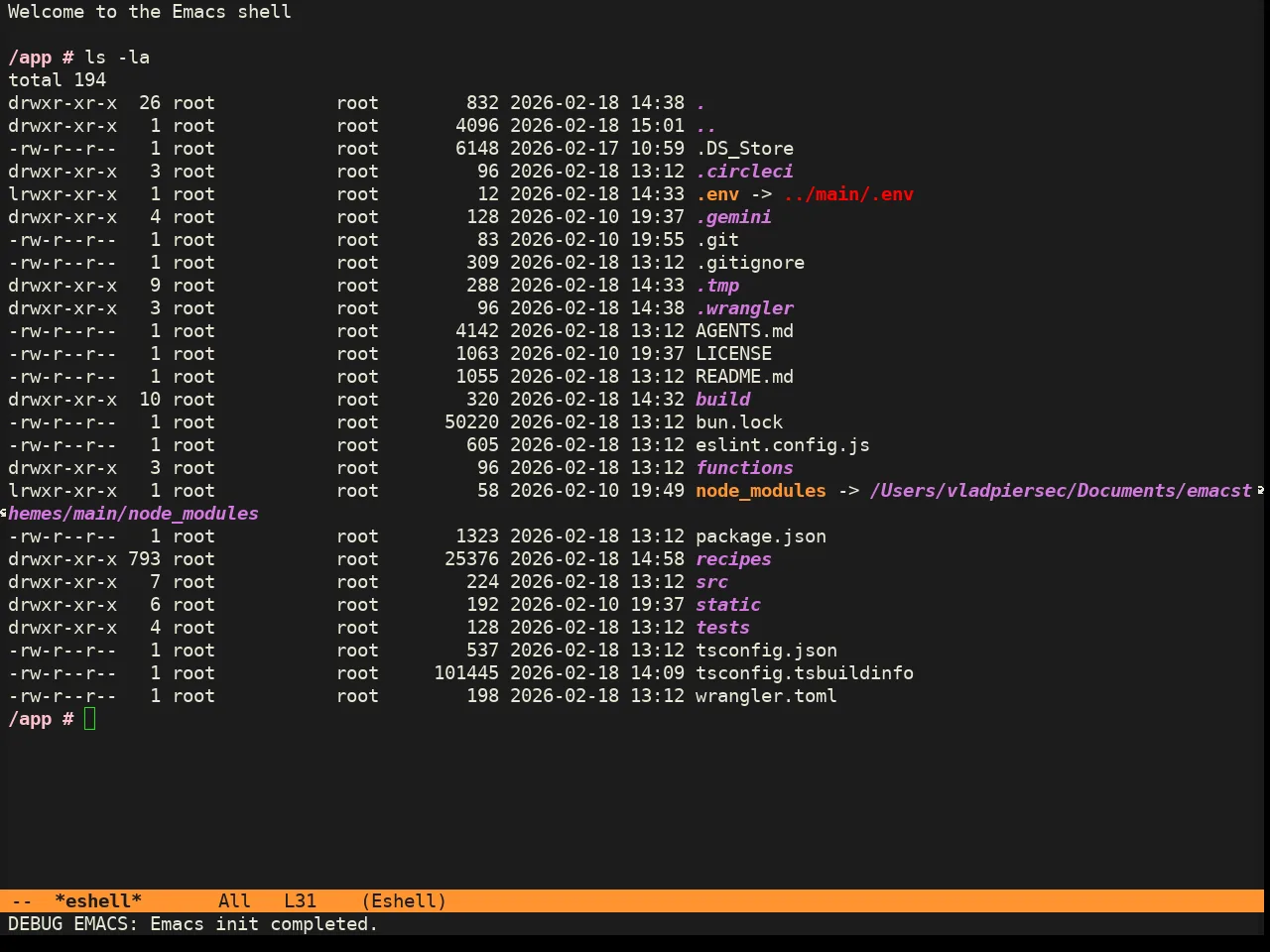Click the 'total 194' output line
This screenshot has width=1270, height=952.
click(x=57, y=80)
